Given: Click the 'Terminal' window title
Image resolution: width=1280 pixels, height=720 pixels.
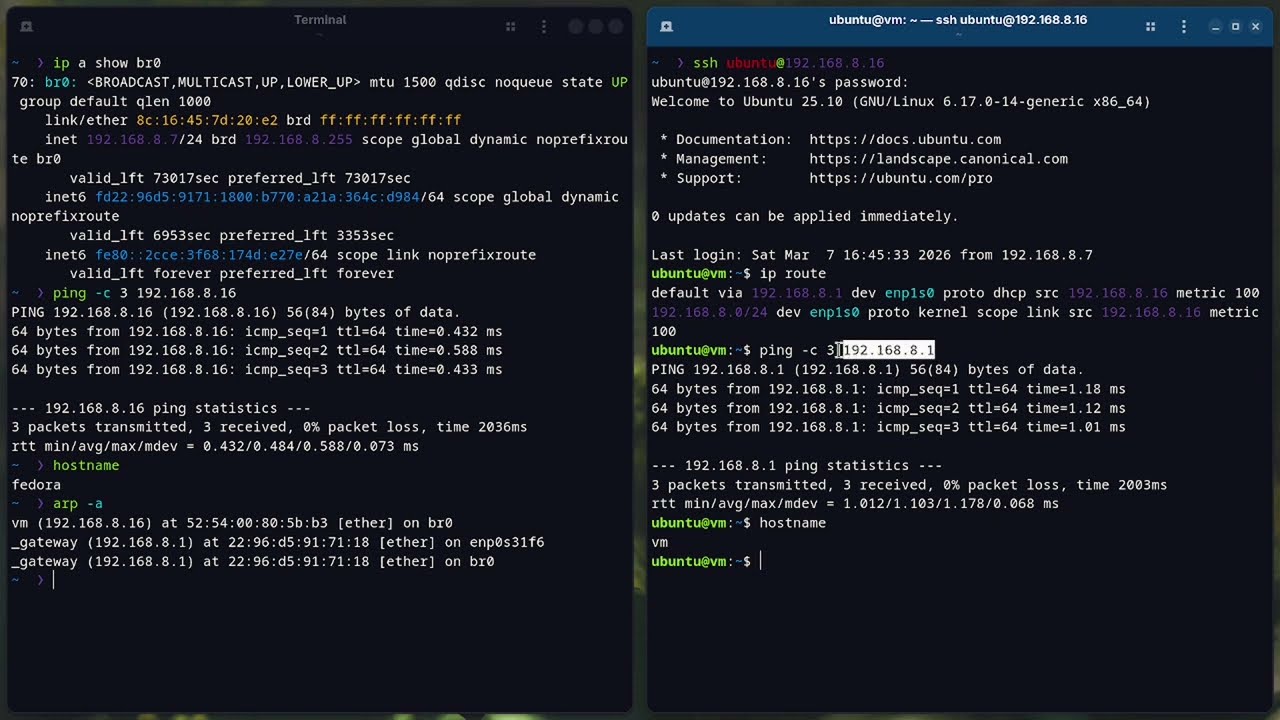Looking at the screenshot, I should click(320, 20).
